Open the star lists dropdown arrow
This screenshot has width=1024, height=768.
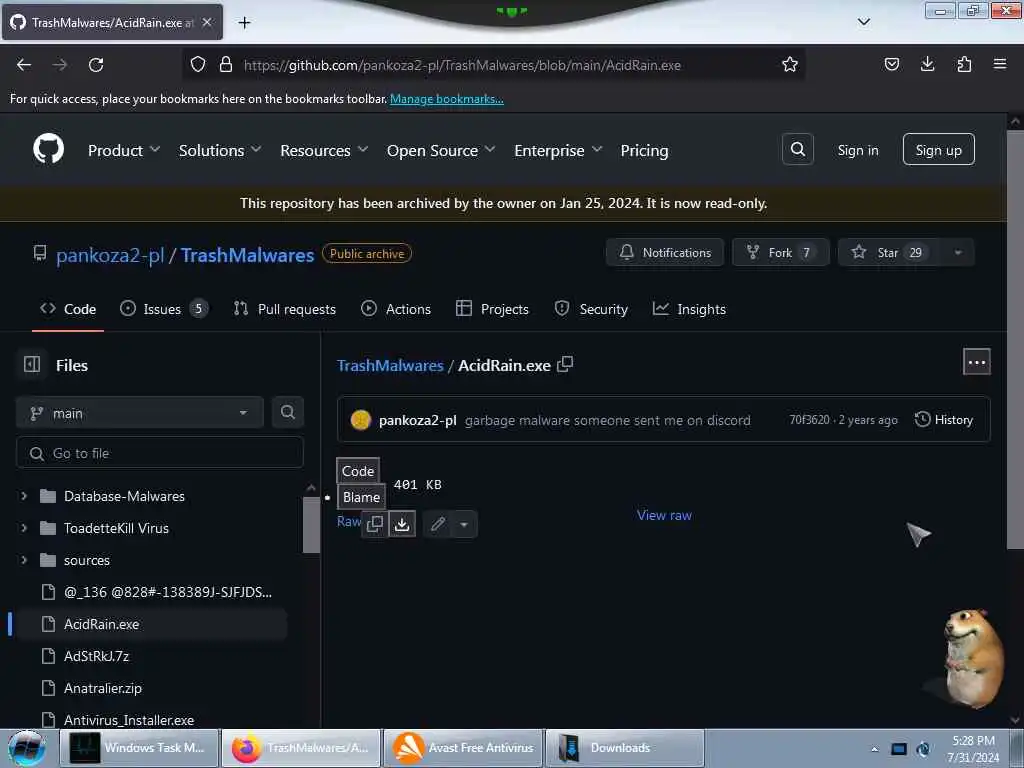click(x=958, y=253)
